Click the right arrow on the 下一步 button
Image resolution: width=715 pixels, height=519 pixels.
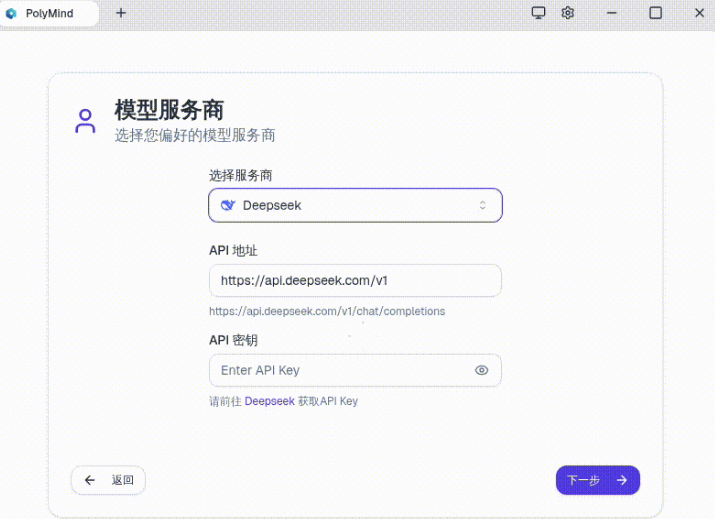(x=622, y=480)
